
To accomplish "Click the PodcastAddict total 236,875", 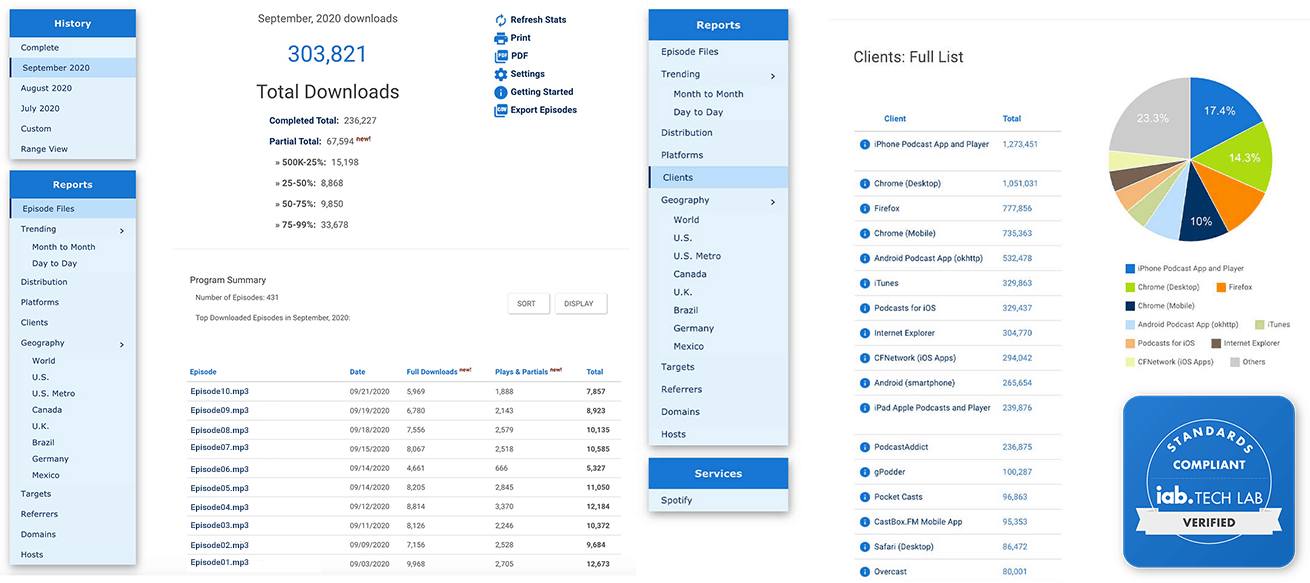I will (x=1017, y=447).
